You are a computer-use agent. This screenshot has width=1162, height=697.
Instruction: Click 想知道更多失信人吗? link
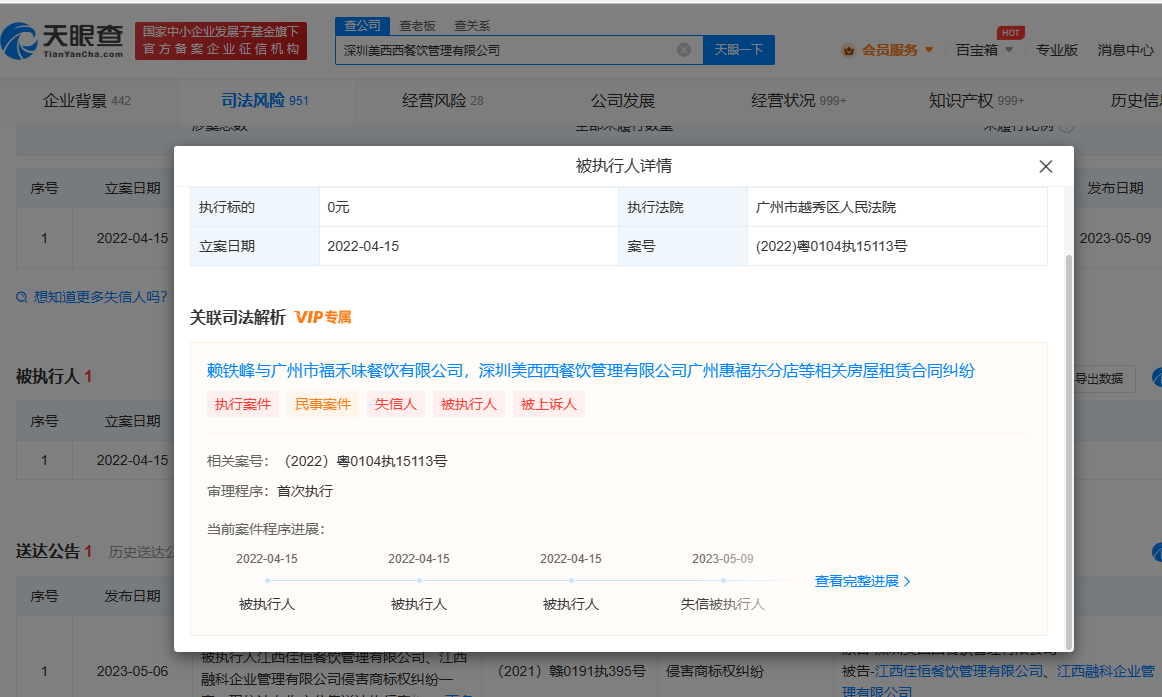(x=101, y=297)
